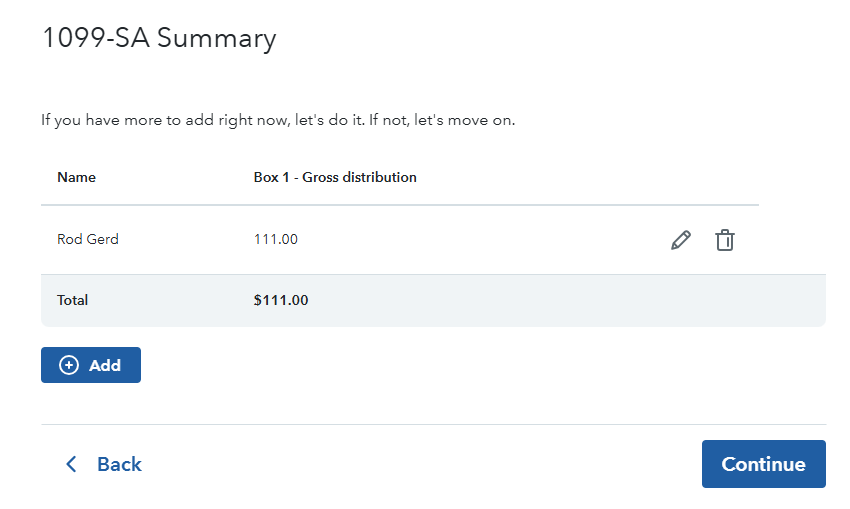Viewport: 850px width, 509px height.
Task: Click the left chevron next to Back
Action: click(71, 464)
